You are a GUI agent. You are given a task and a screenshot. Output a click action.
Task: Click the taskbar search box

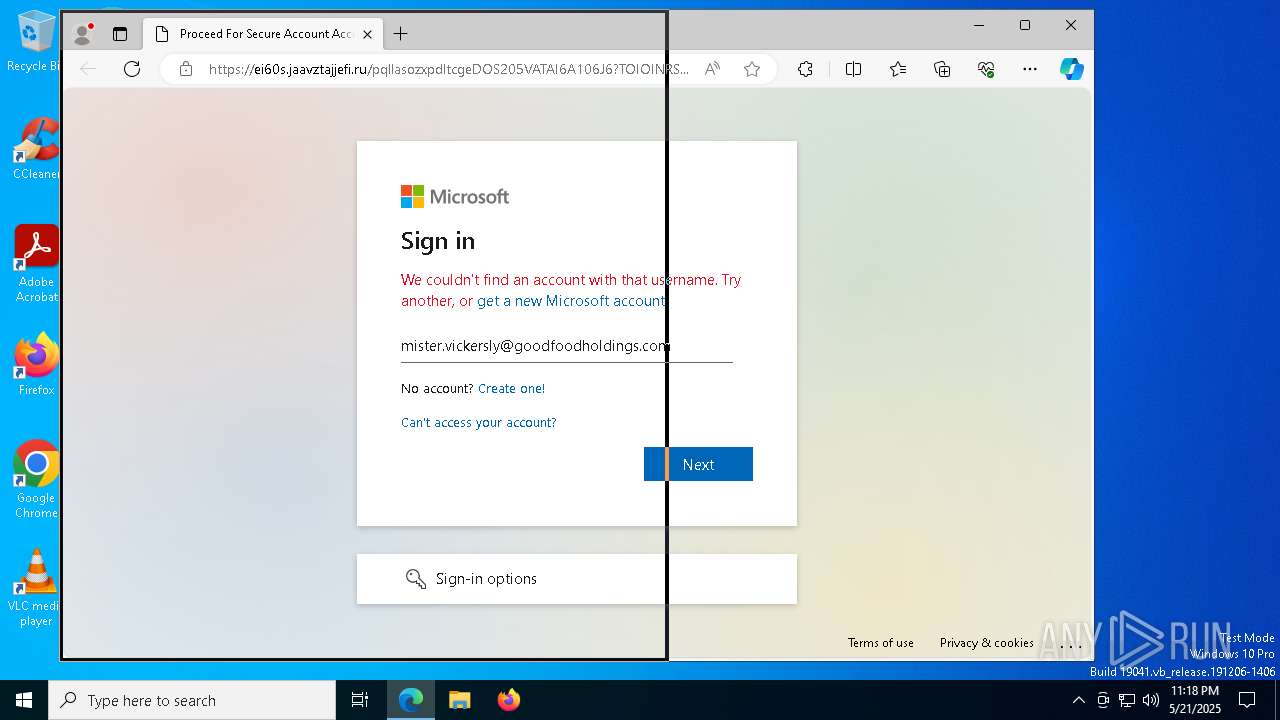pos(192,700)
